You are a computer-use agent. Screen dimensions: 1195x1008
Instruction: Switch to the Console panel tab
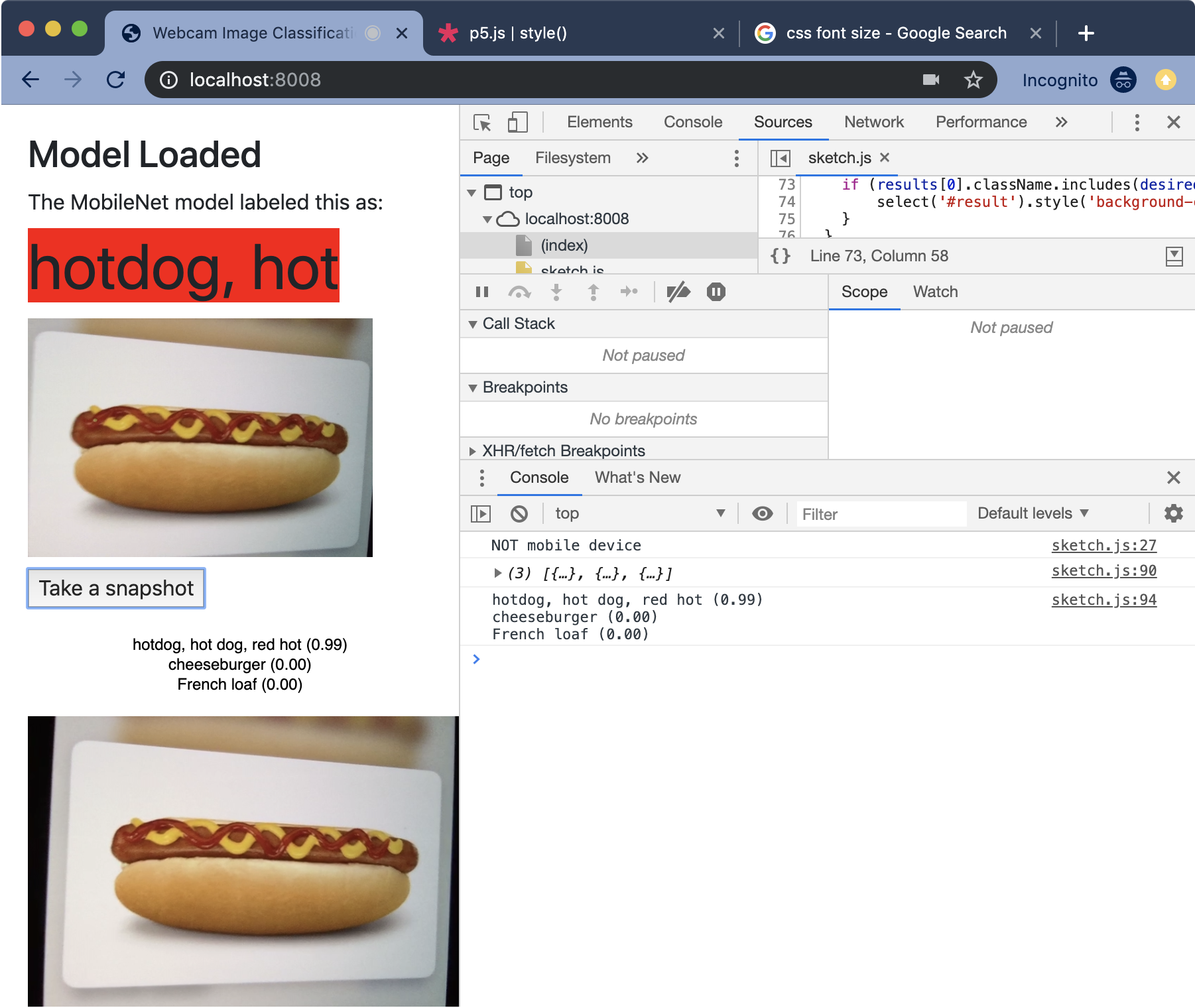(693, 122)
